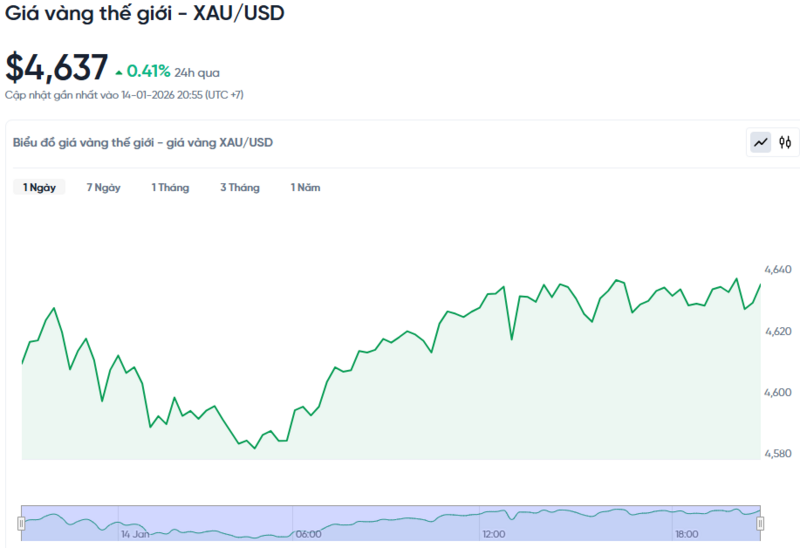Viewport: 800px width, 548px height.
Task: Click the 4,640 y-axis label
Action: coord(777,270)
